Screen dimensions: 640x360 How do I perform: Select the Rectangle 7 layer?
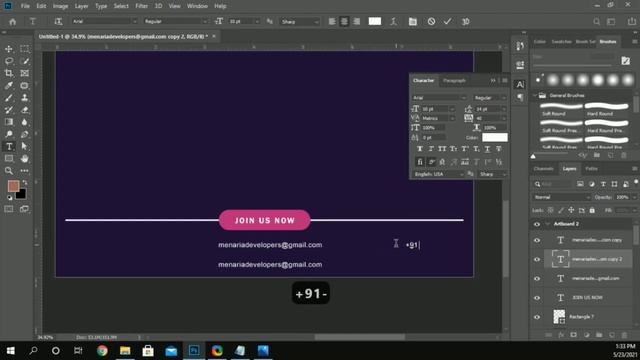(x=588, y=317)
